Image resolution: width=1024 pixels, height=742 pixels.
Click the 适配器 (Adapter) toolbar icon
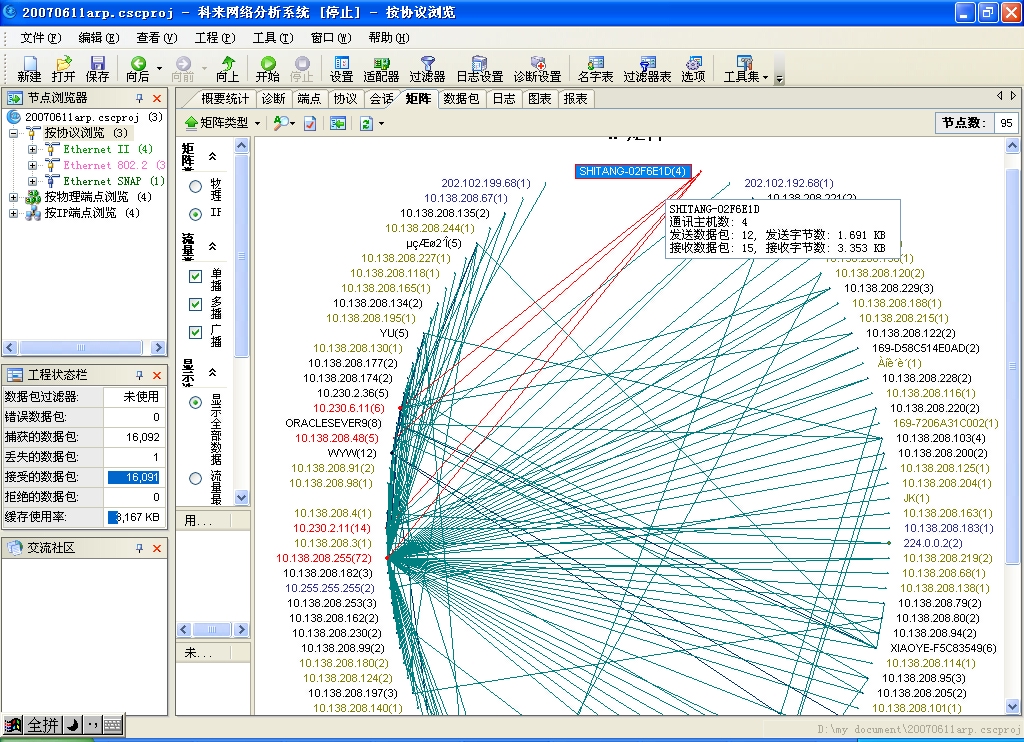coord(381,68)
